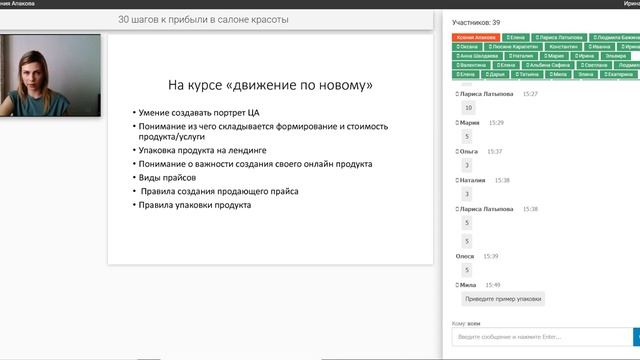Click the Татьяна participant badge
This screenshot has height=360, width=640.
click(527, 74)
